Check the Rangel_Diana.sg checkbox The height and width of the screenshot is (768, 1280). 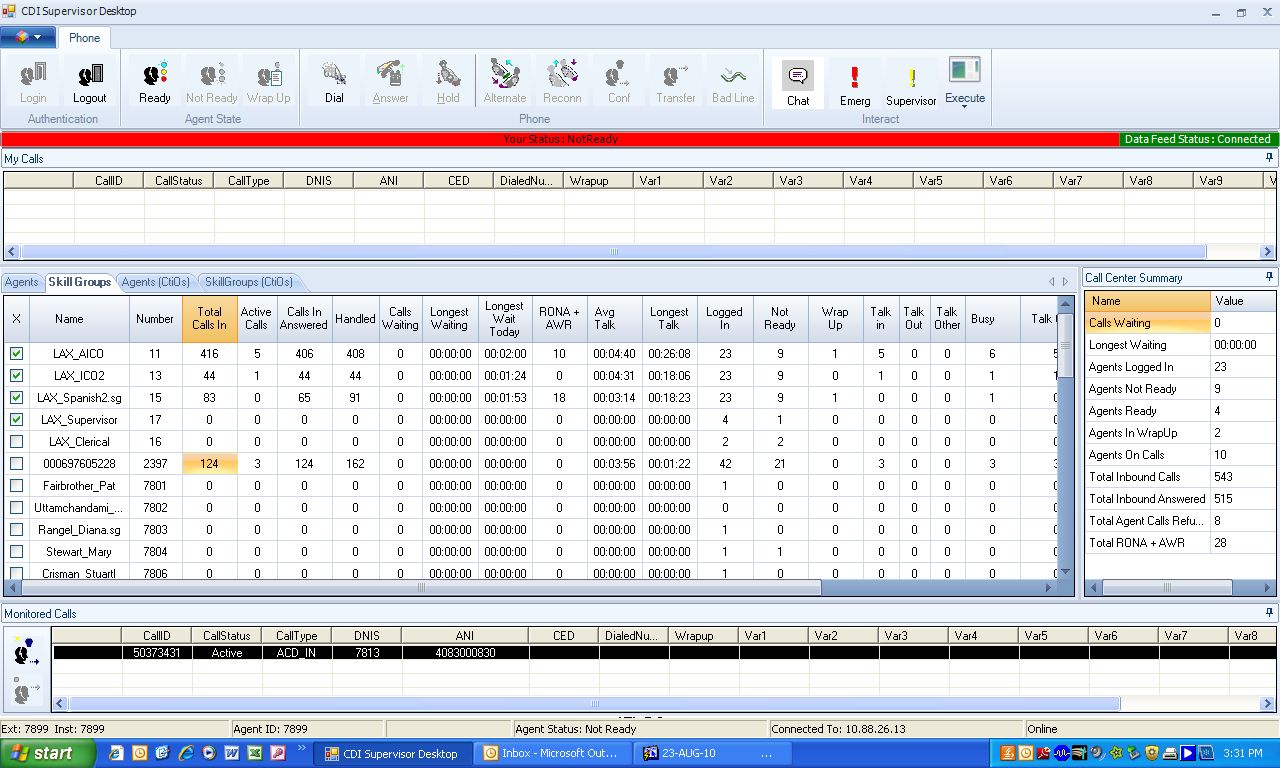coord(16,529)
